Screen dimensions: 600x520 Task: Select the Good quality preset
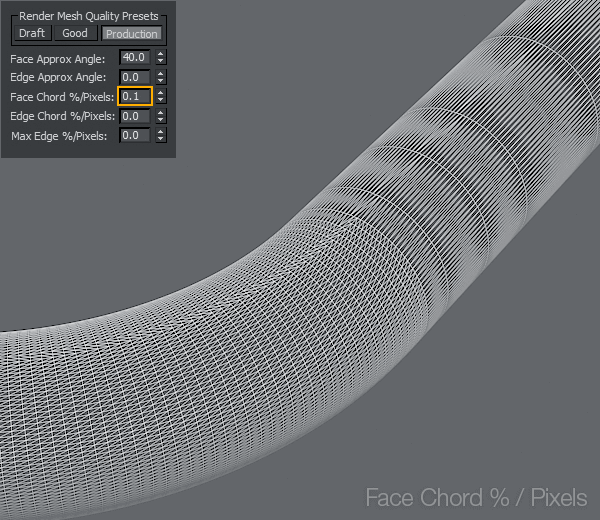click(75, 33)
